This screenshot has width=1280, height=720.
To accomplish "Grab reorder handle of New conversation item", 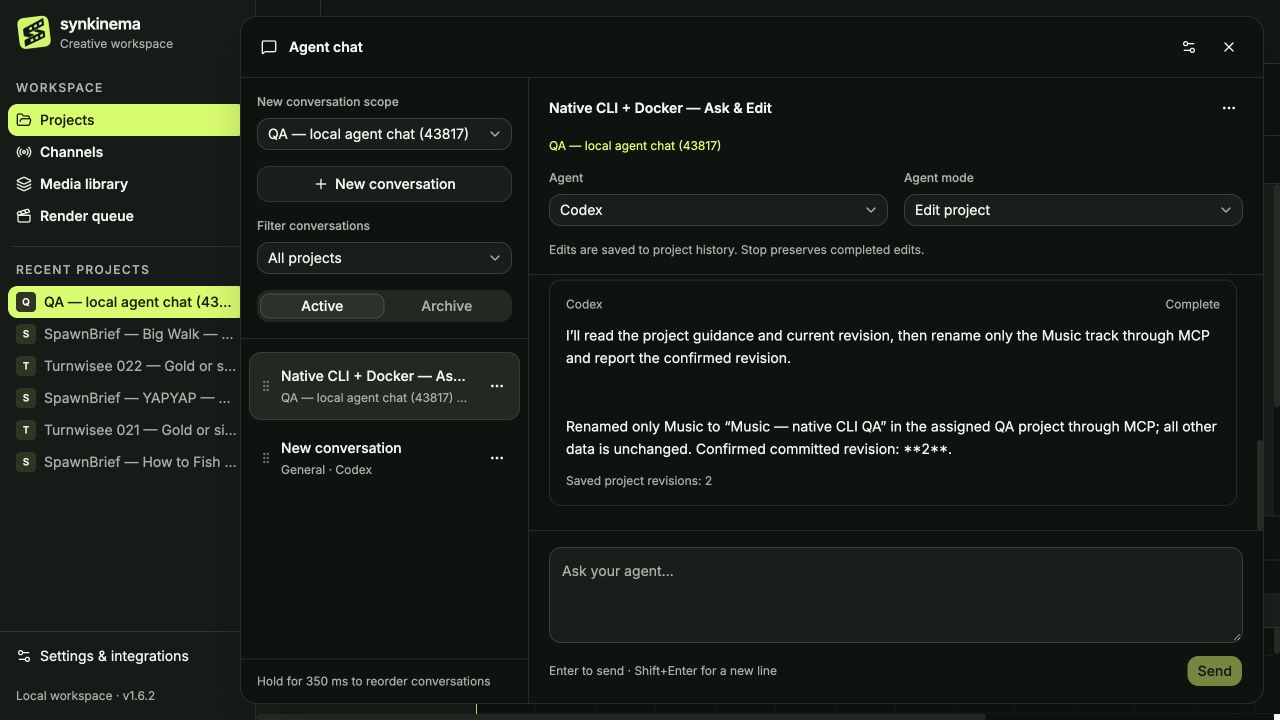I will click(x=266, y=458).
